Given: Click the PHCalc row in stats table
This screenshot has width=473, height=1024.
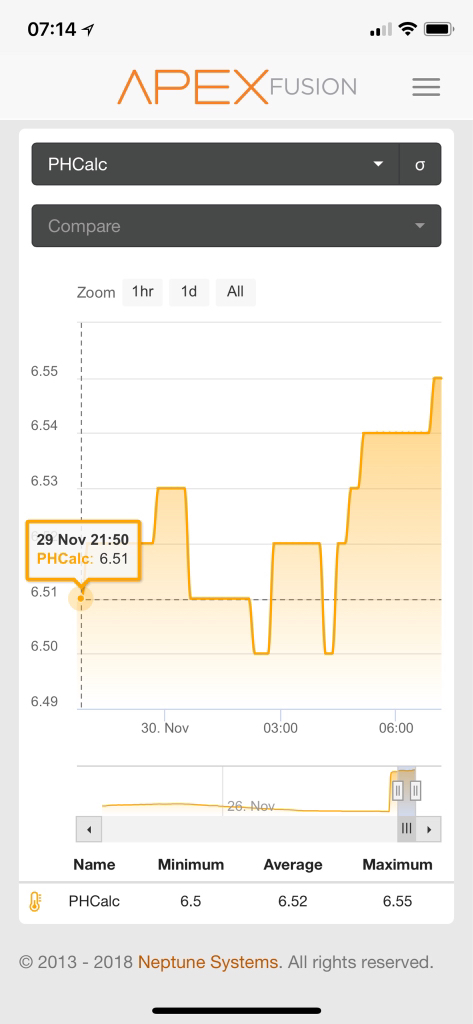Looking at the screenshot, I should (x=236, y=902).
